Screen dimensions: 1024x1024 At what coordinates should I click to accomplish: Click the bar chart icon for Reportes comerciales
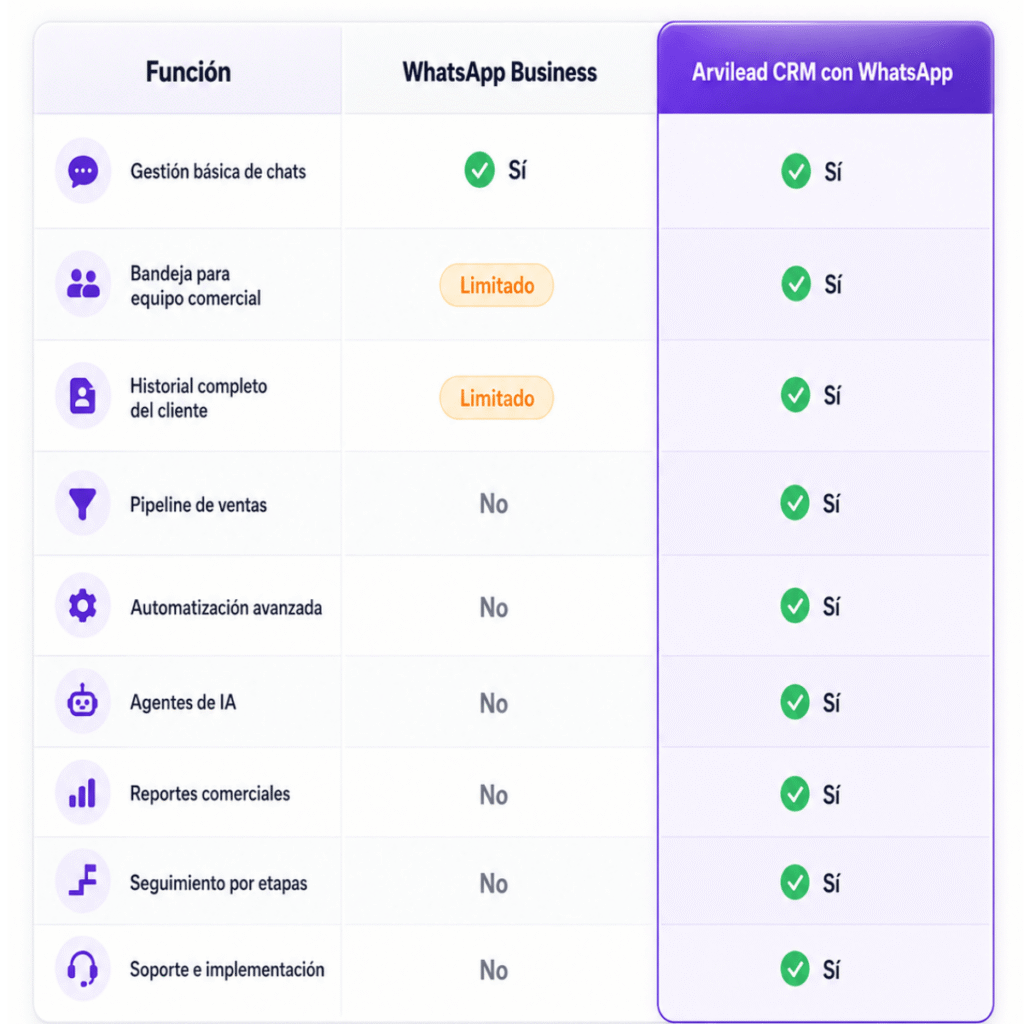tap(83, 792)
